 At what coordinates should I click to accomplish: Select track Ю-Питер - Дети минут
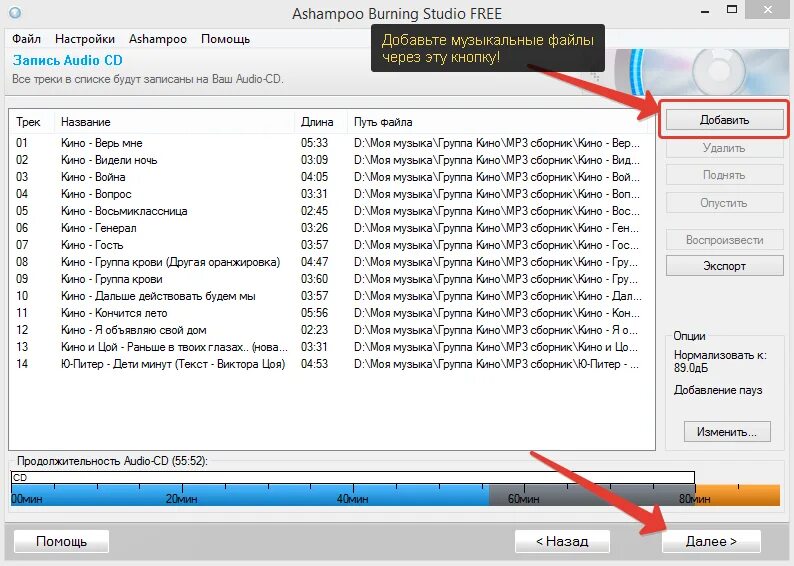[331, 364]
